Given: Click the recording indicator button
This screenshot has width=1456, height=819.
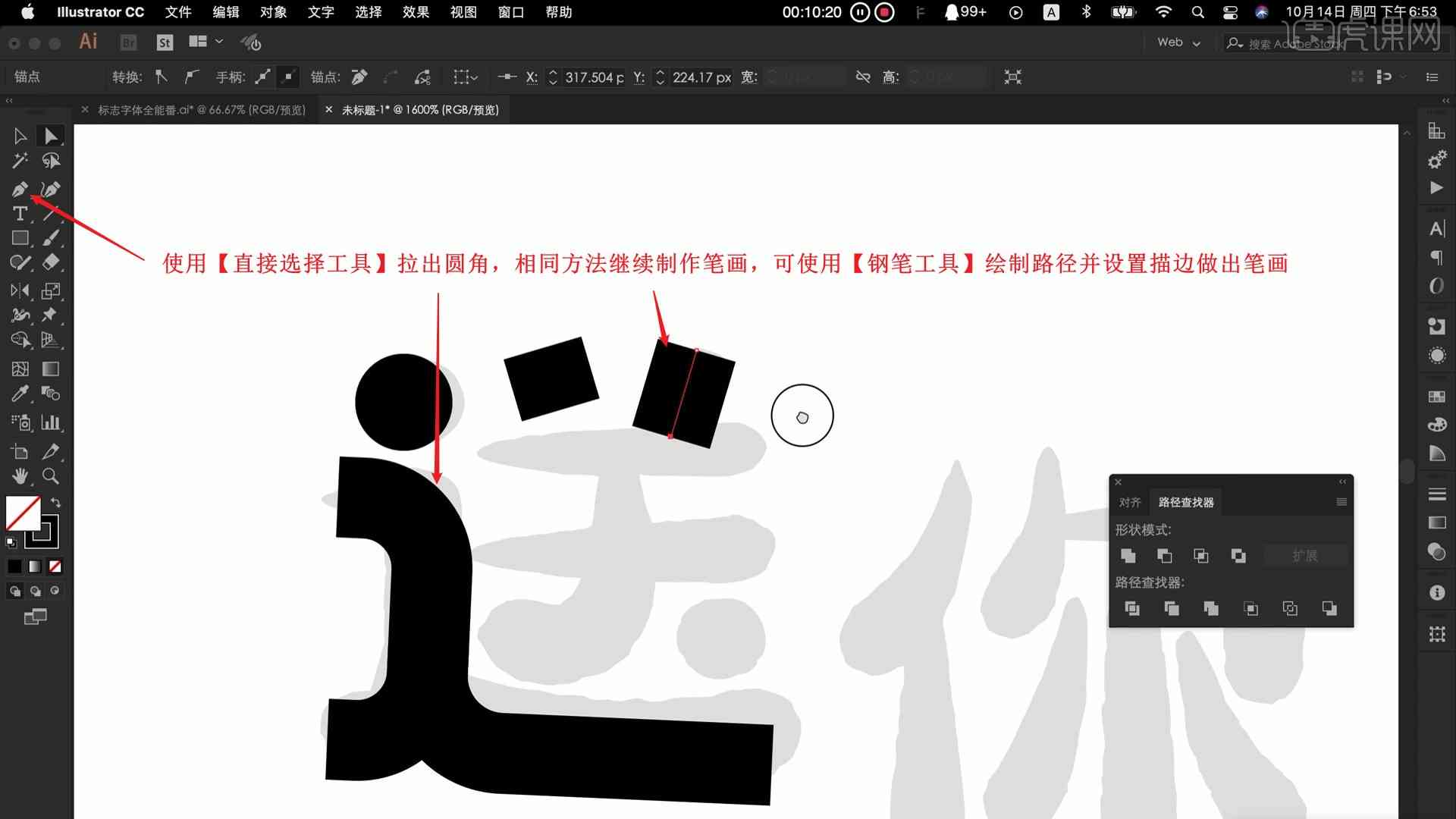Looking at the screenshot, I should tap(884, 12).
